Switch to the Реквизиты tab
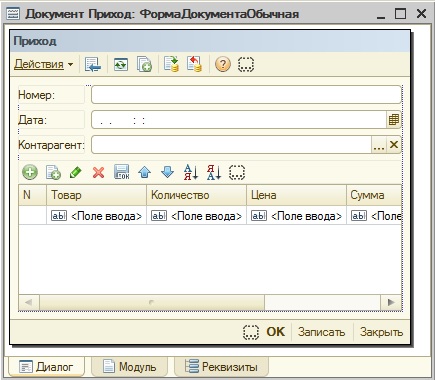This screenshot has width=435, height=380. point(221,367)
